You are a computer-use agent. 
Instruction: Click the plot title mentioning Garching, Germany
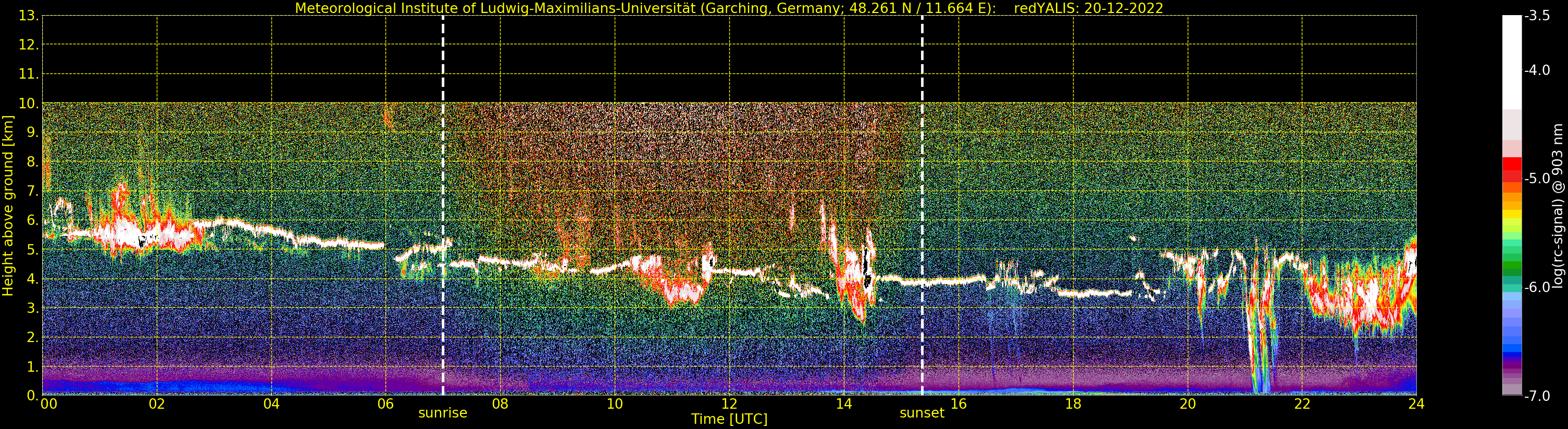tap(729, 8)
